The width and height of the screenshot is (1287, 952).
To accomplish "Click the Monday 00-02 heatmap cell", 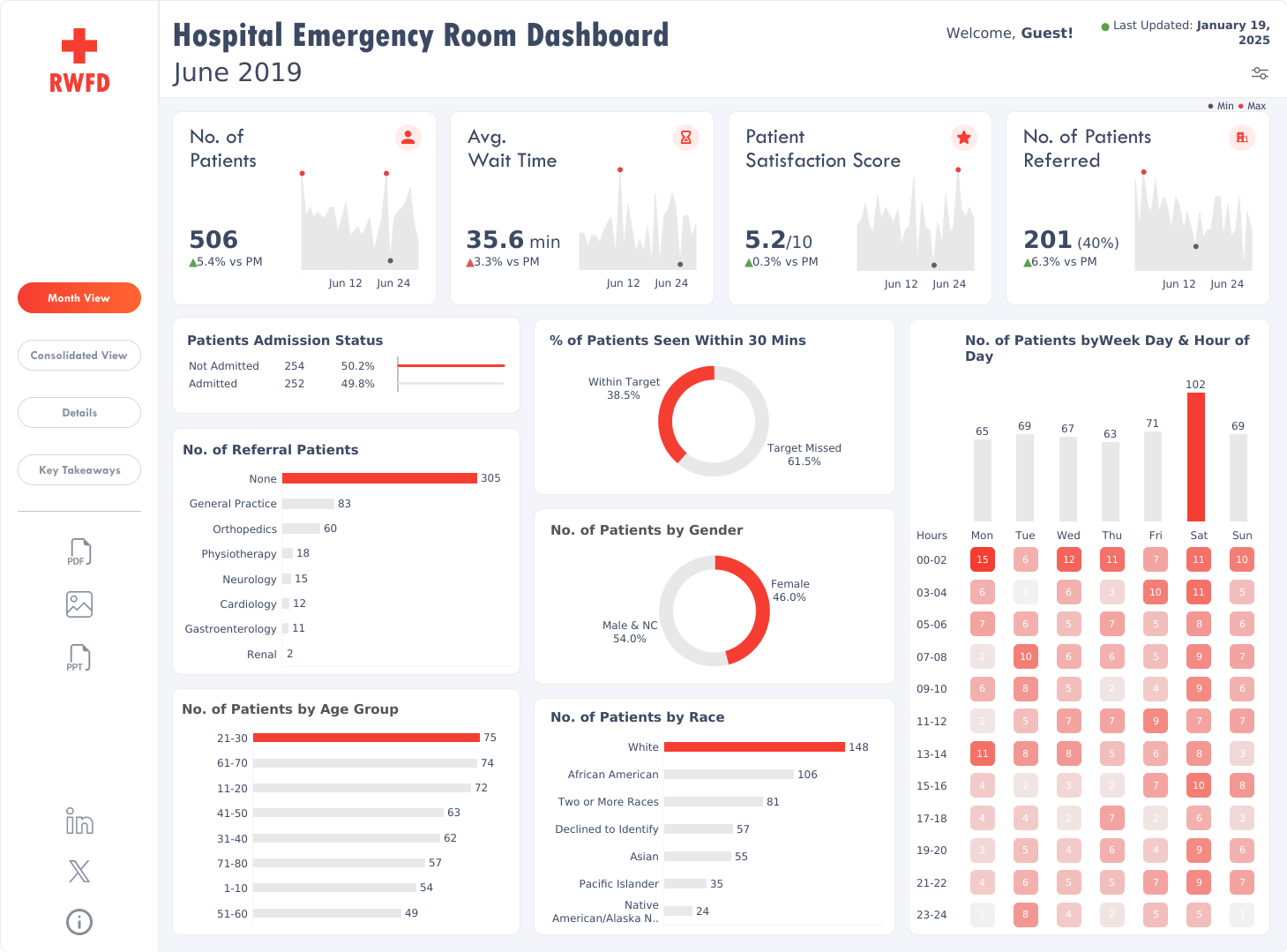I will click(x=982, y=559).
